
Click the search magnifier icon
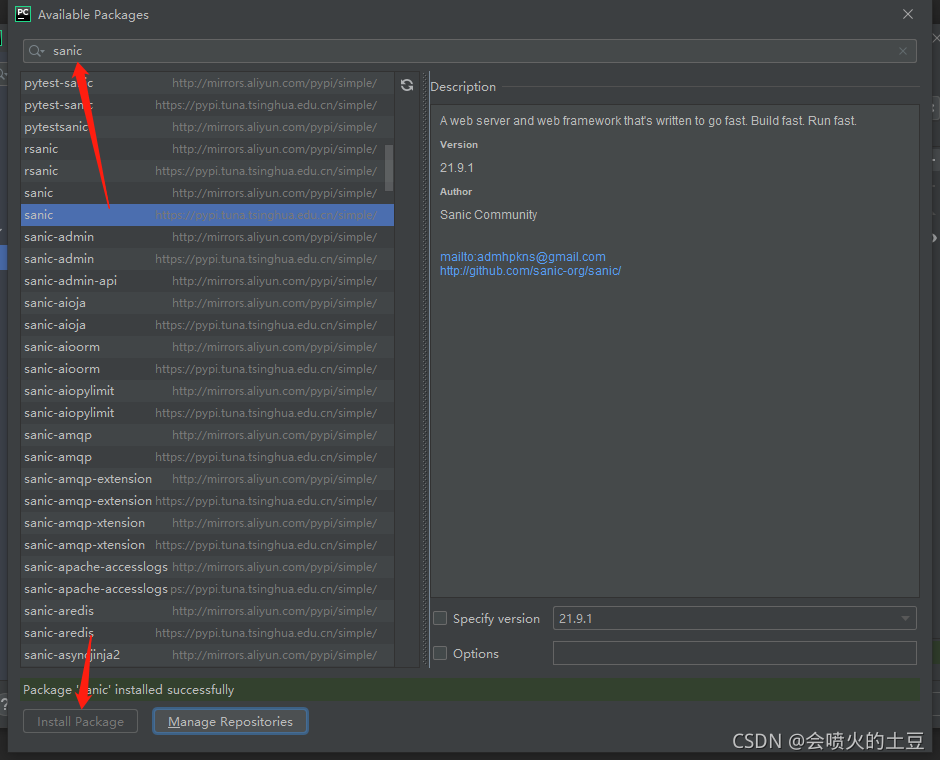[36, 51]
